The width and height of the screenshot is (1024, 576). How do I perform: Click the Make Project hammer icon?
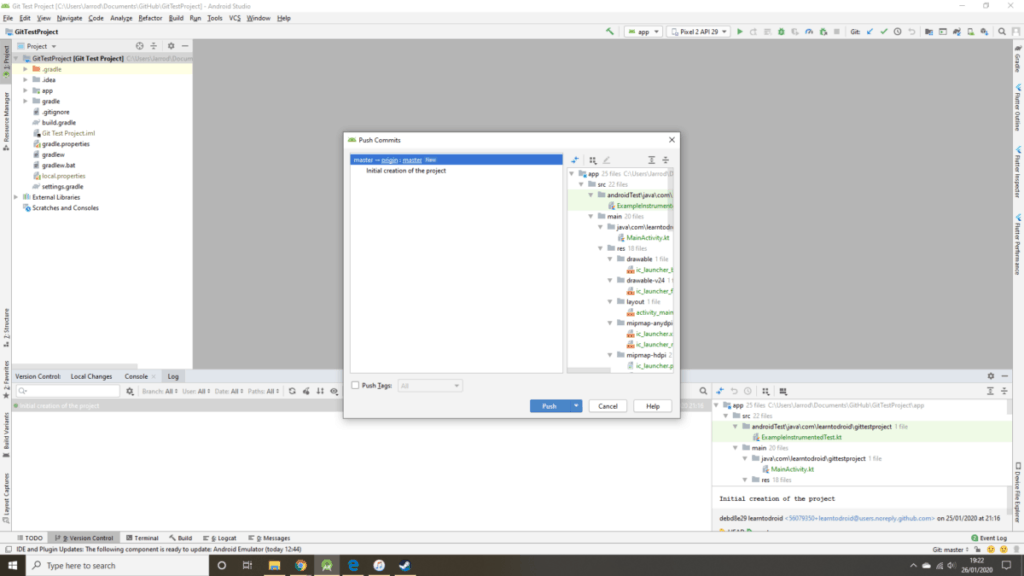click(610, 32)
